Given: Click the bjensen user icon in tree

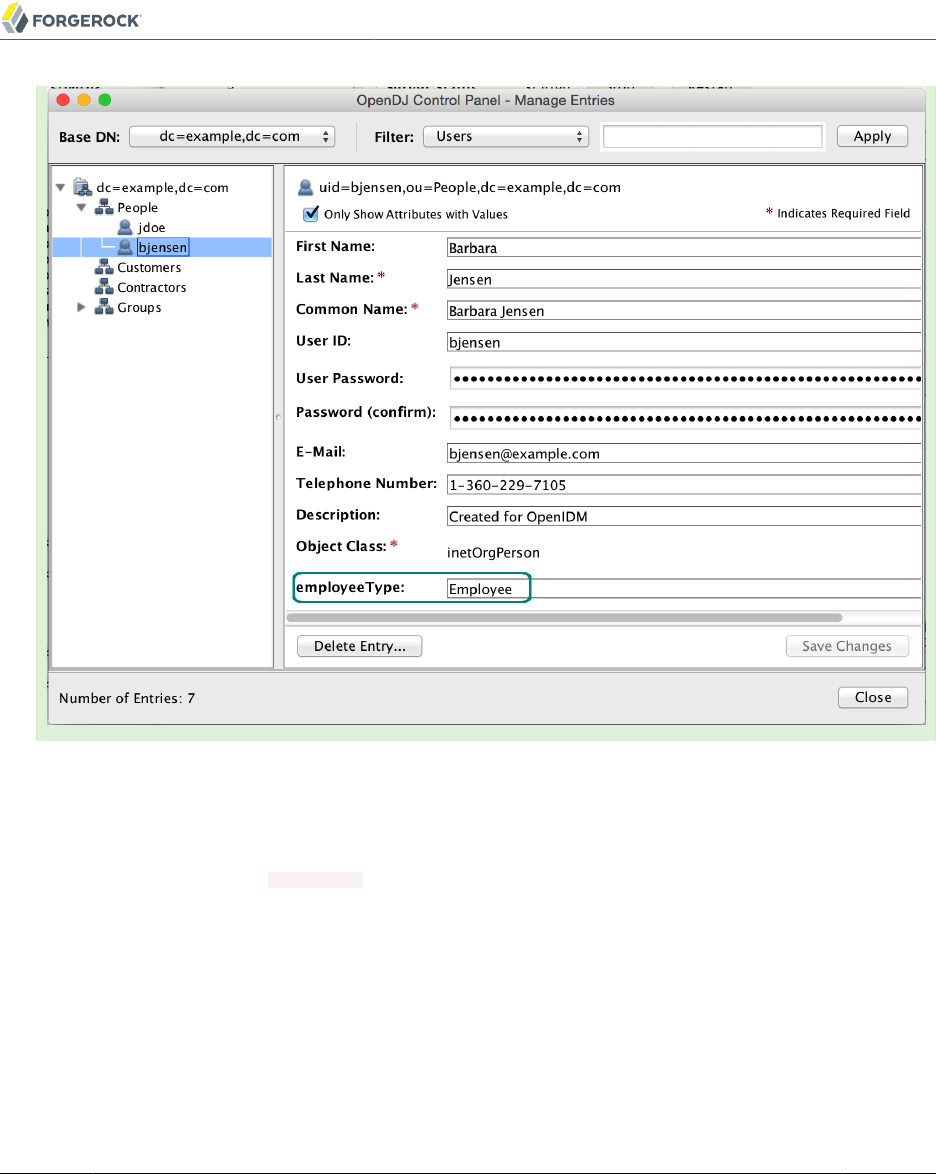Looking at the screenshot, I should (x=125, y=247).
